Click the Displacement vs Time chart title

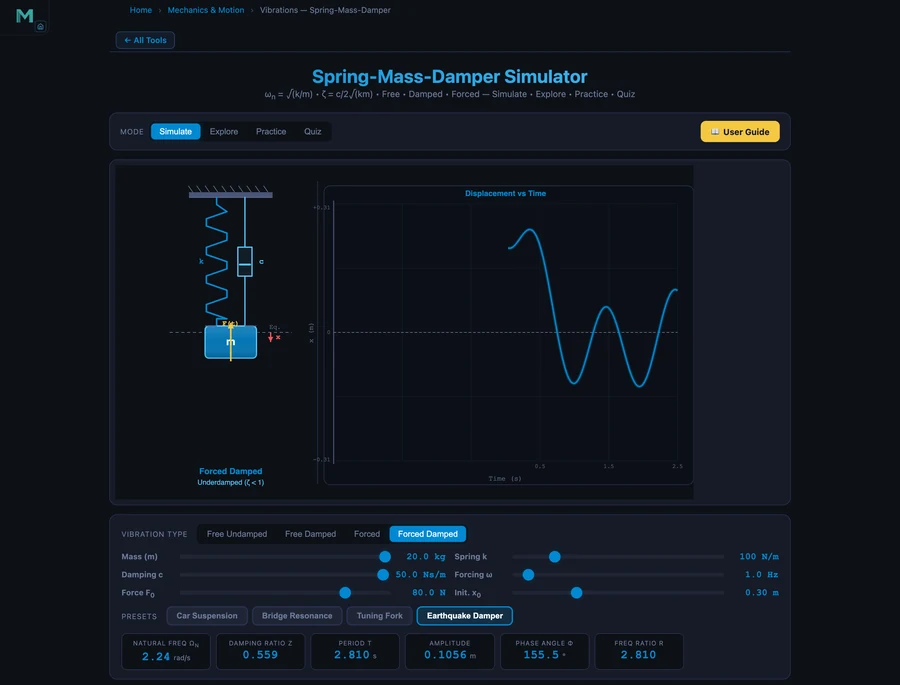(505, 193)
